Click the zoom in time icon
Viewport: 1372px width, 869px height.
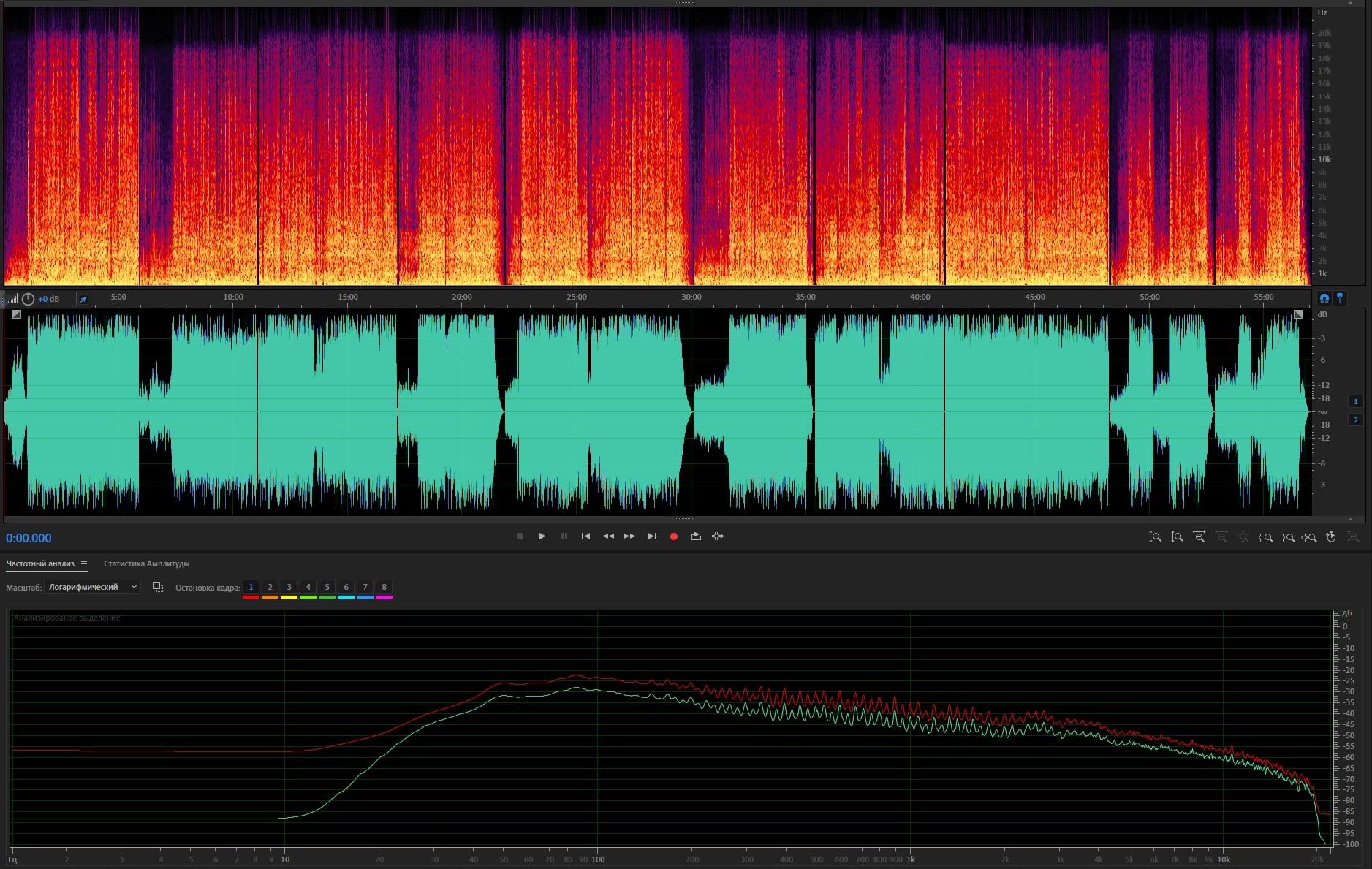(1199, 537)
